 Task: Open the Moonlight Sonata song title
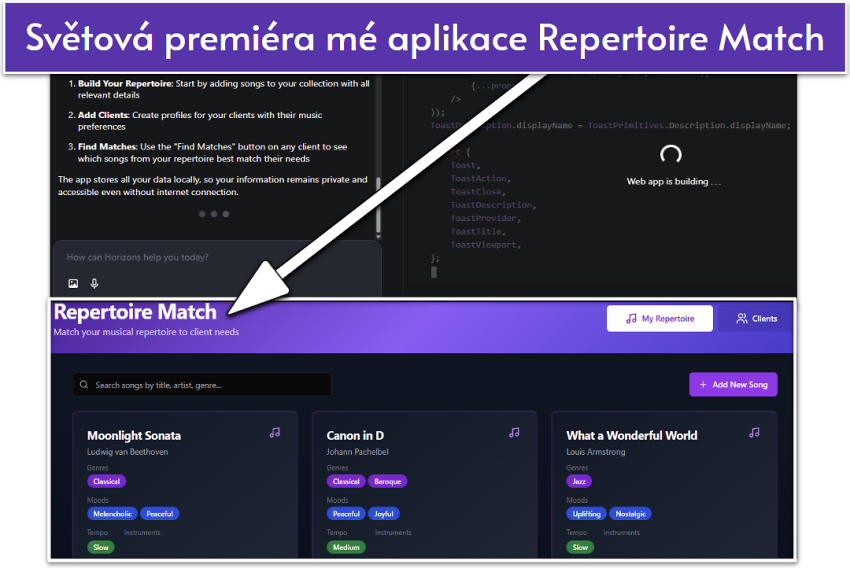134,436
